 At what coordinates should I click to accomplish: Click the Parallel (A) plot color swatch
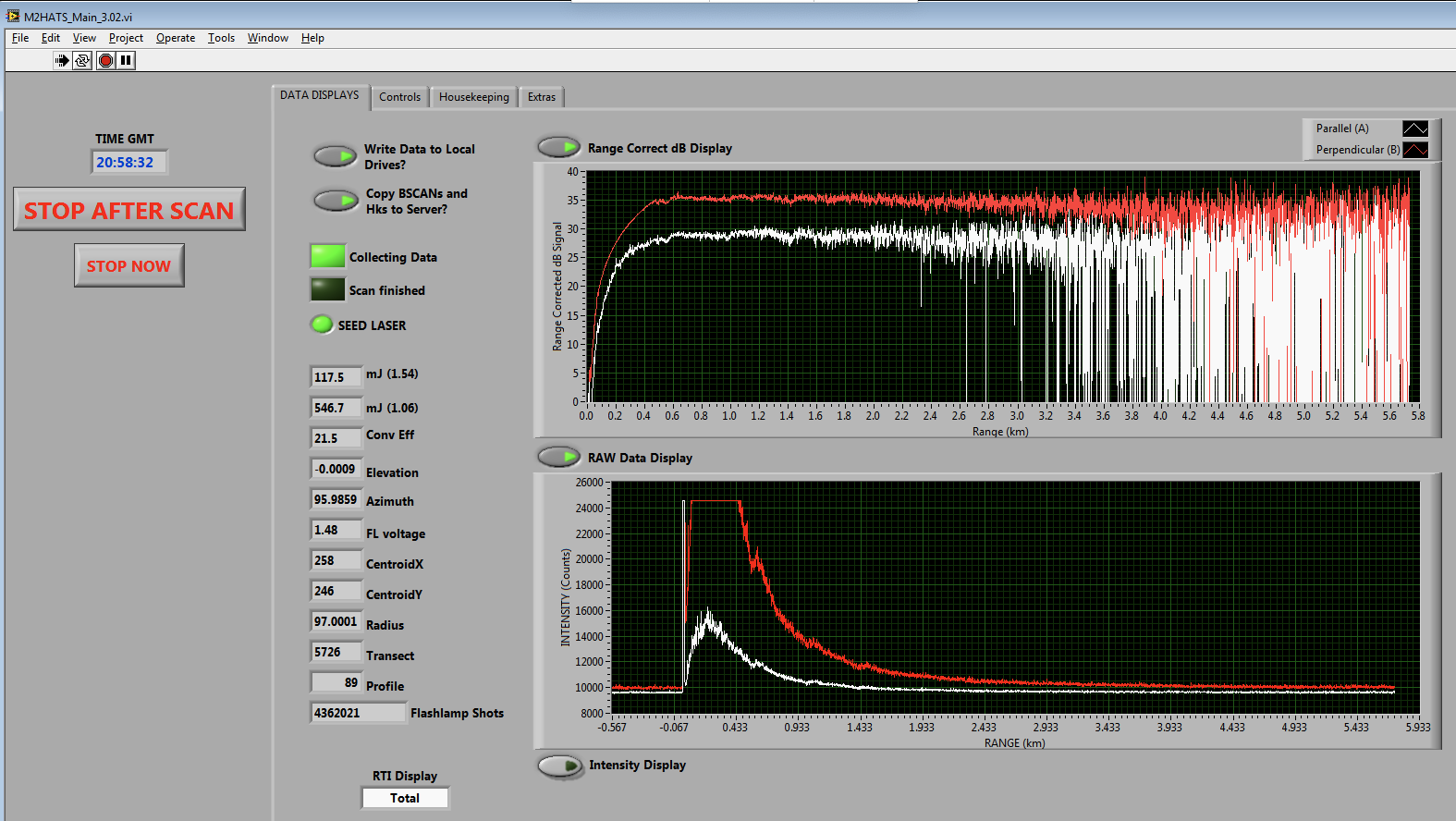tap(1415, 129)
